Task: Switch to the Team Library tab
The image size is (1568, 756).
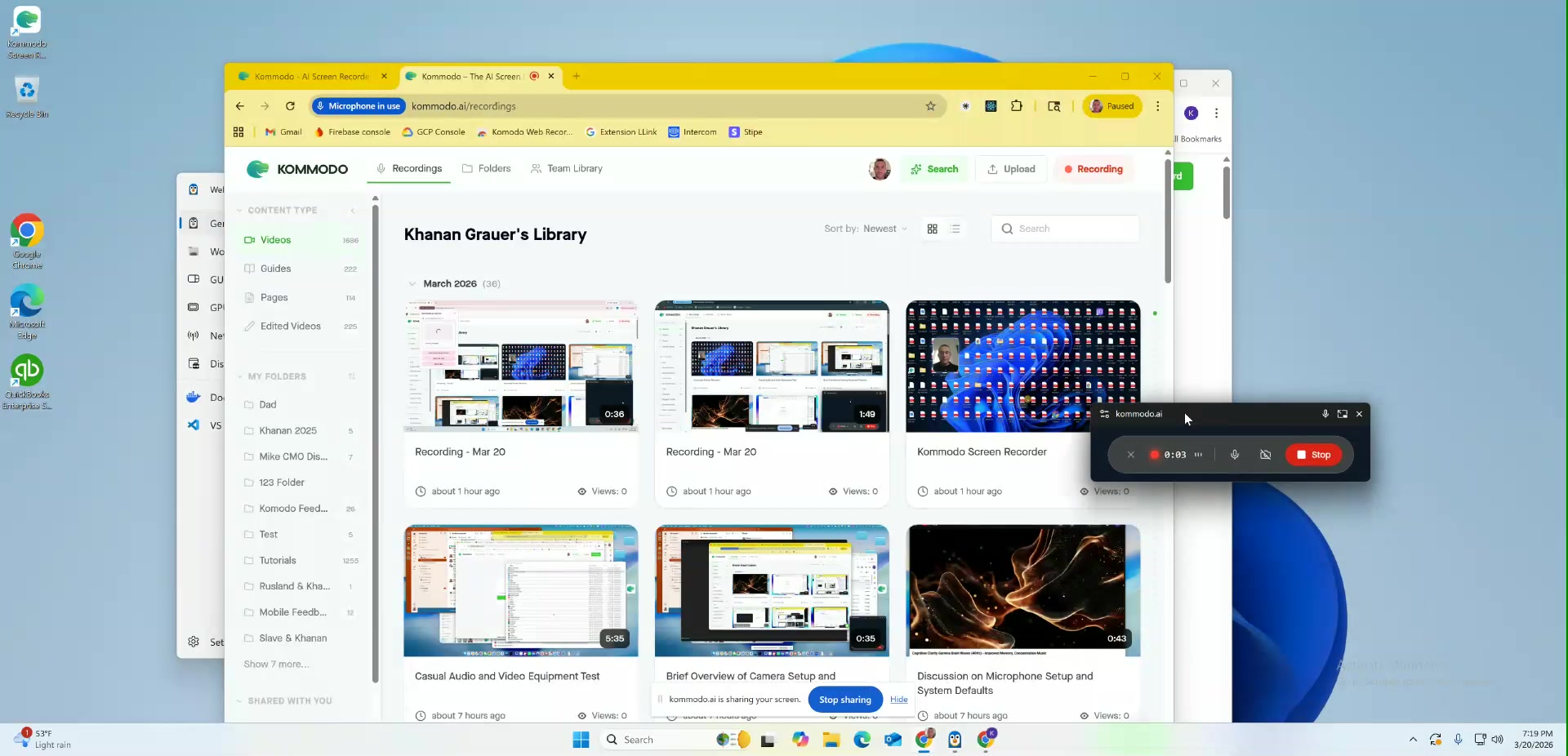Action: [x=567, y=169]
